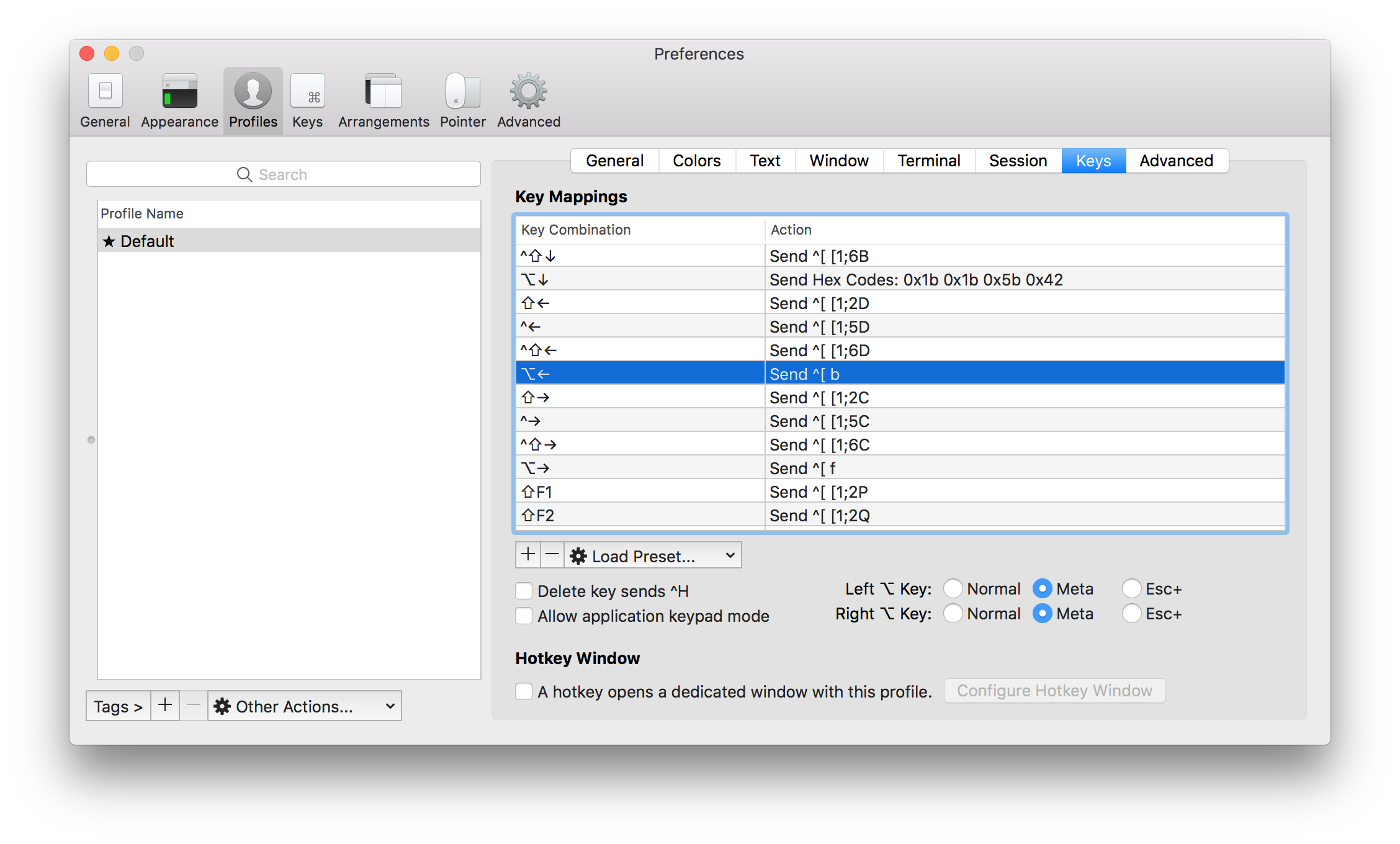Image resolution: width=1400 pixels, height=844 pixels.
Task: Open the Arrangements preferences pane
Action: tap(384, 101)
